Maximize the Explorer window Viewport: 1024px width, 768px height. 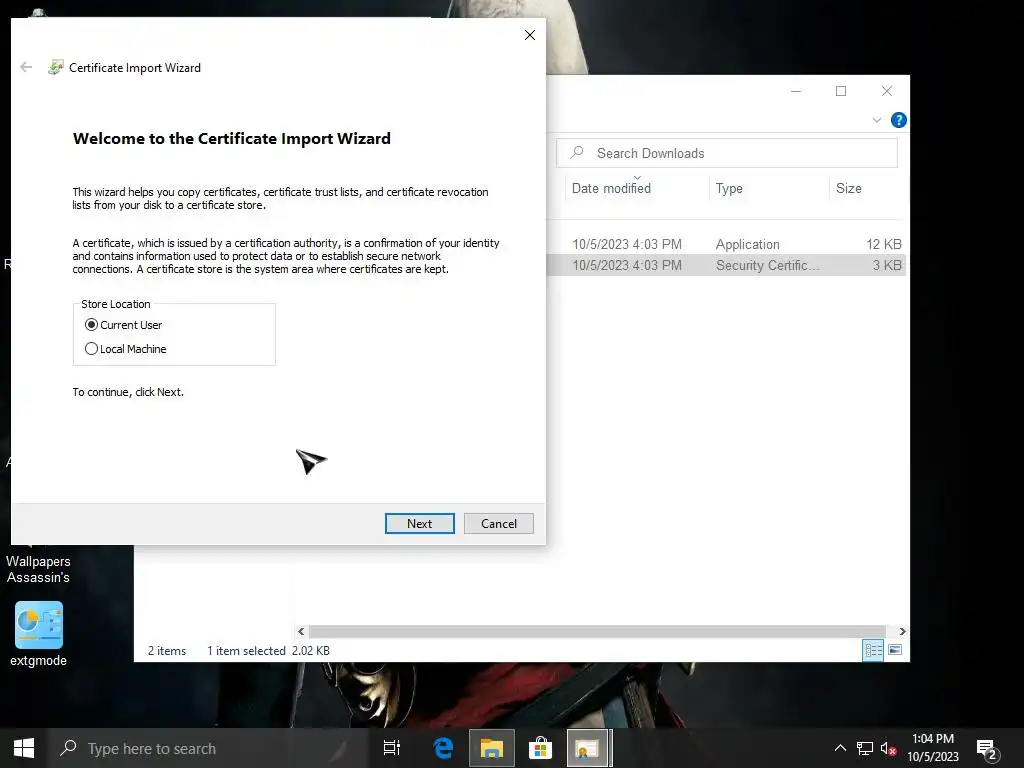(x=841, y=91)
